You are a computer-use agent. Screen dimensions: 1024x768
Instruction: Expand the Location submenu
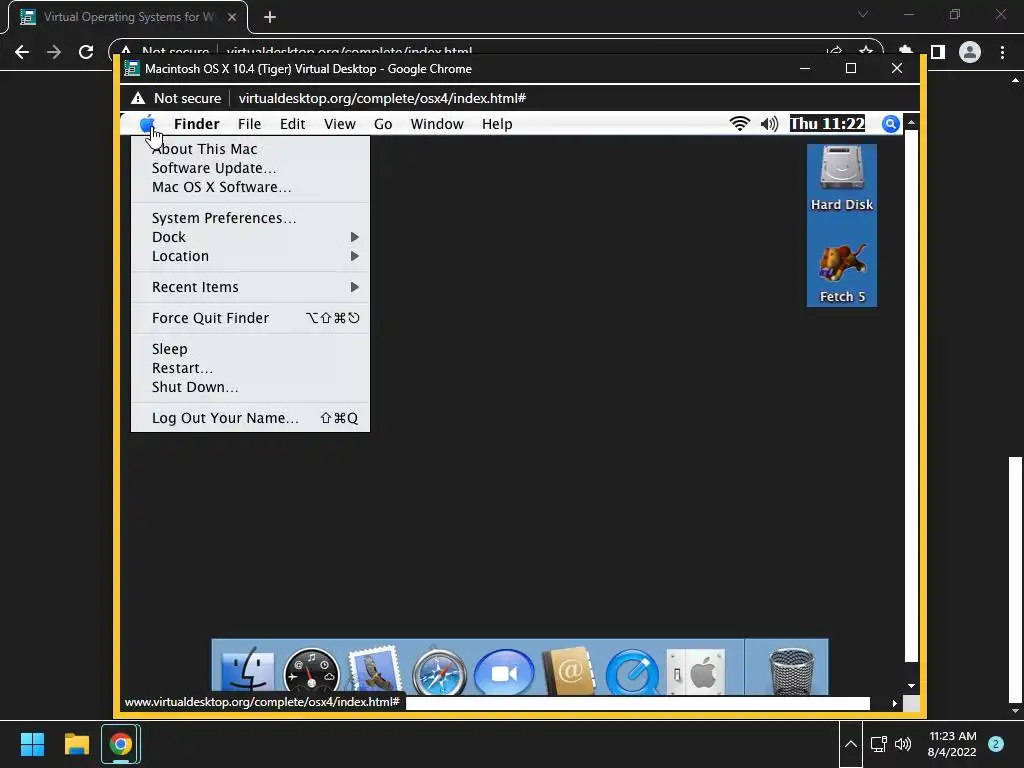click(250, 256)
